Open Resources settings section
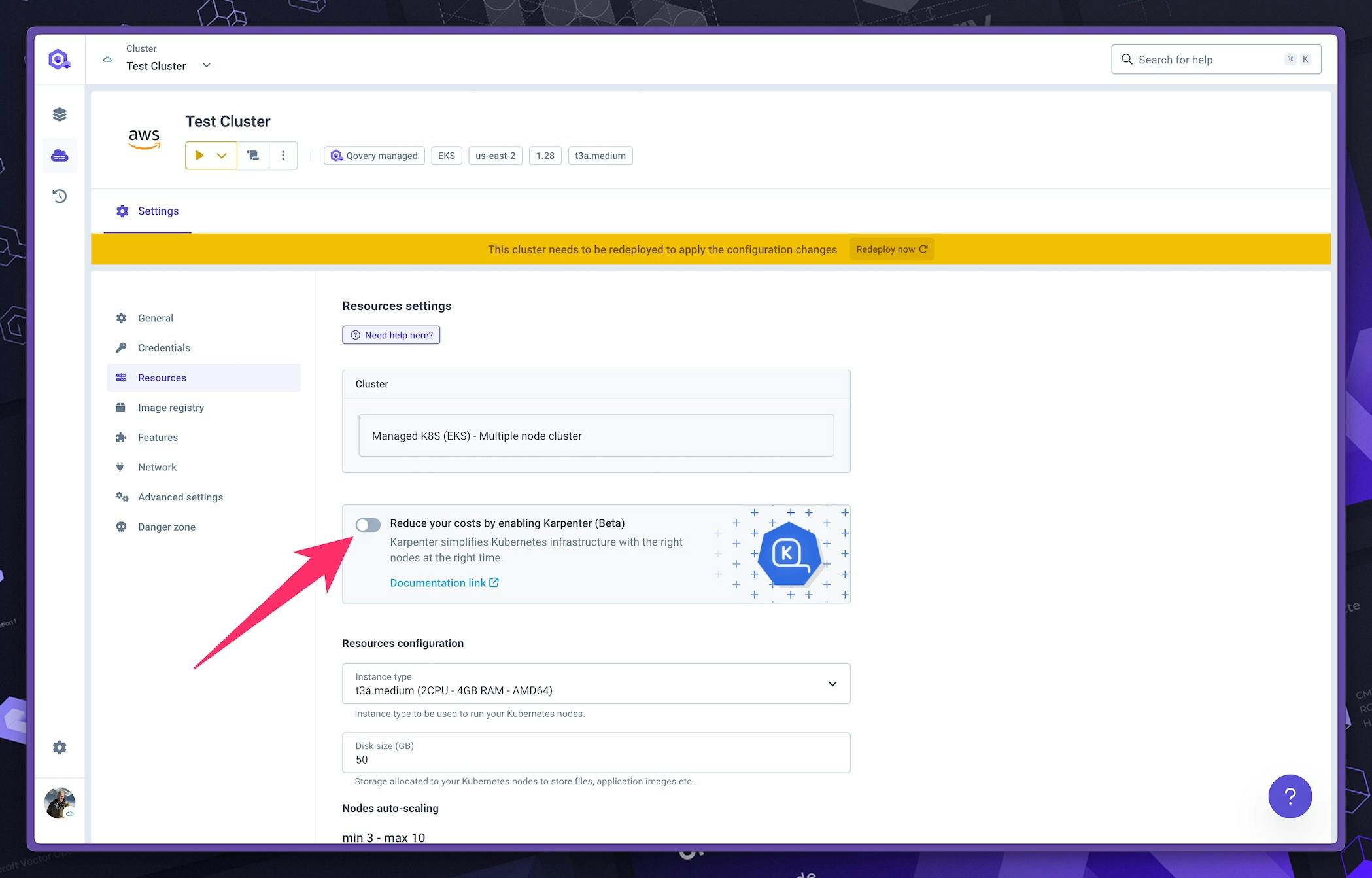Viewport: 1372px width, 878px height. [203, 378]
